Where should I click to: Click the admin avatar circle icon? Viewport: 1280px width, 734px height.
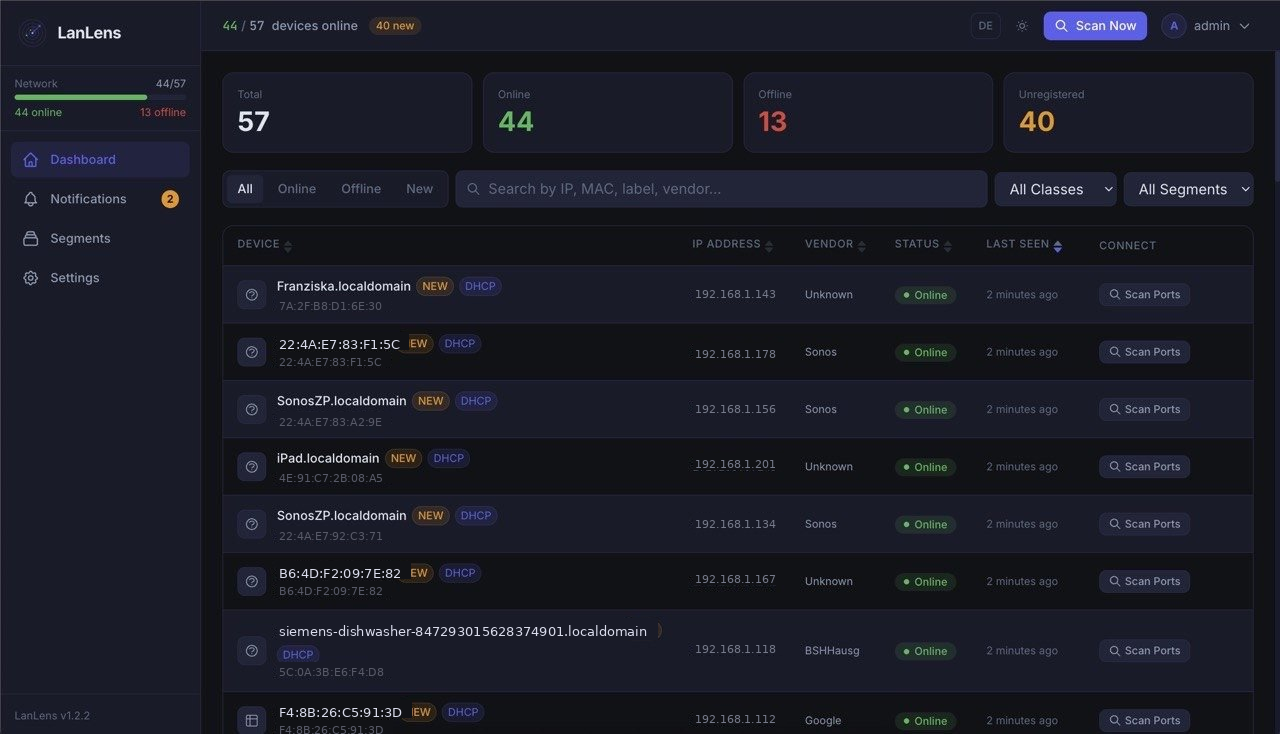click(1173, 26)
